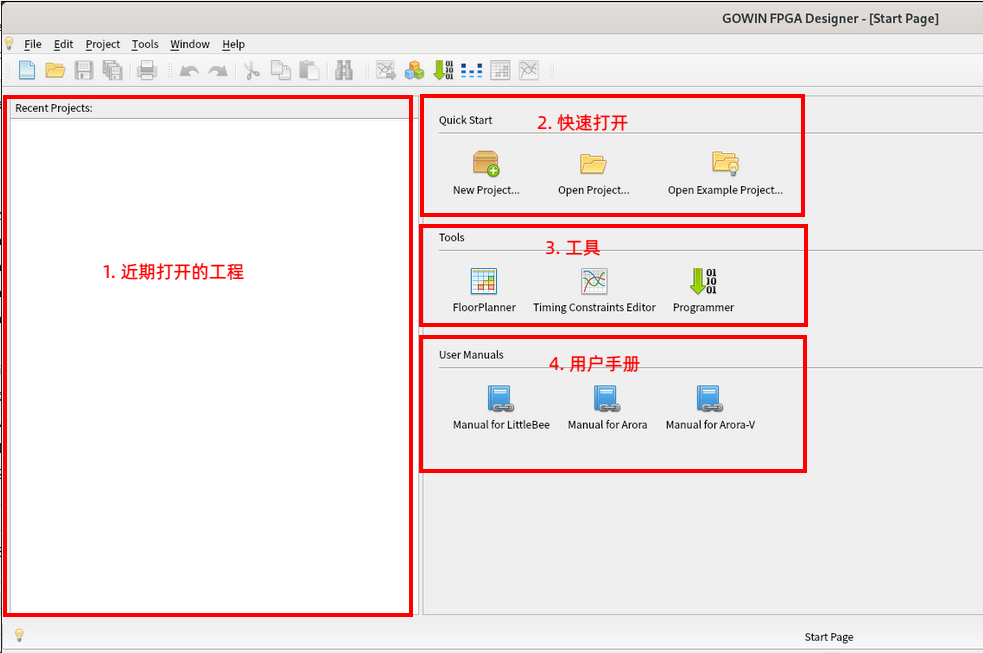Open the Help menu
The image size is (983, 653).
(x=233, y=44)
